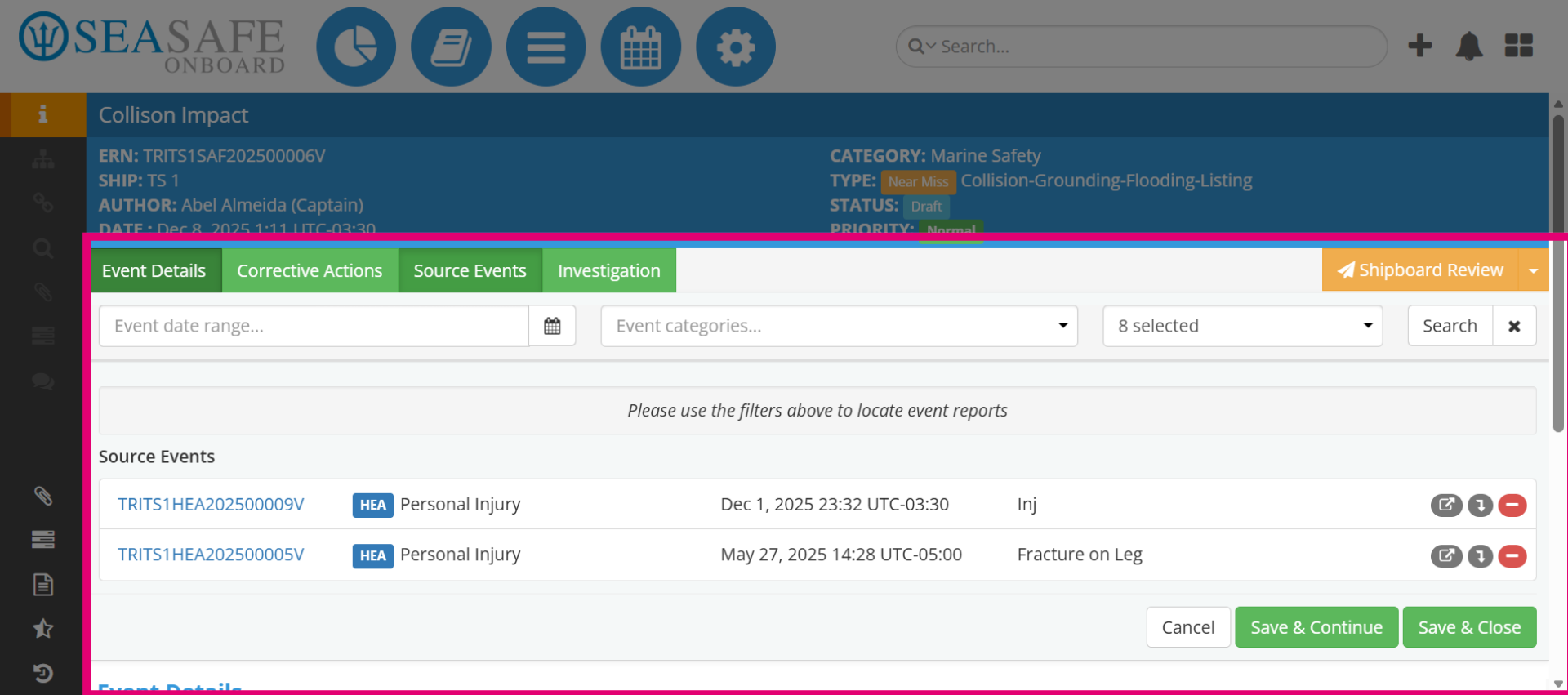Remove Fracture on Leg source event
Image resolution: width=1568 pixels, height=695 pixels.
coord(1512,556)
